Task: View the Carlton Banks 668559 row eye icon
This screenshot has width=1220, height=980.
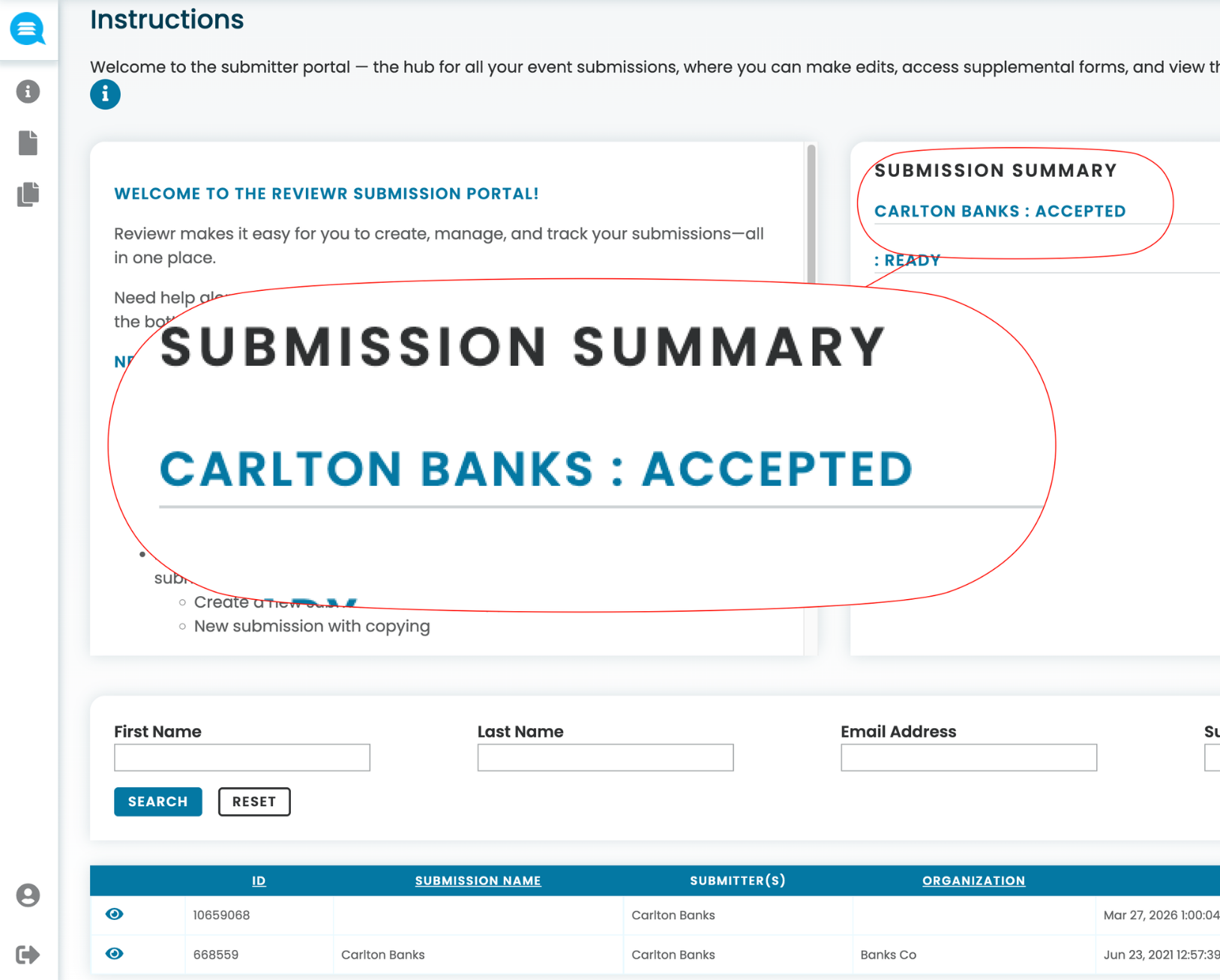Action: (115, 954)
